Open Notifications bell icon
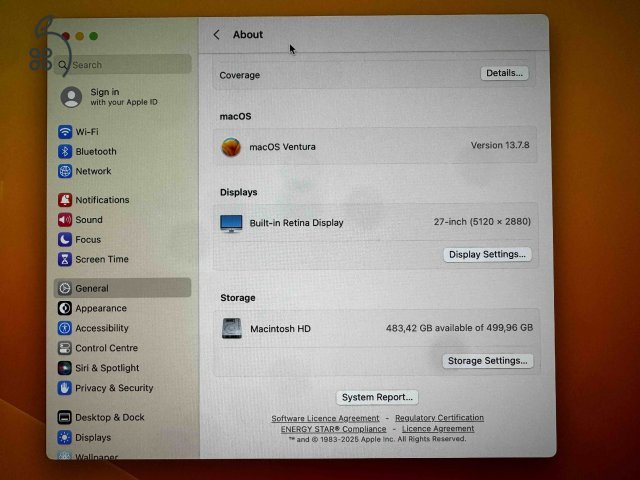640x480 pixels. click(65, 200)
